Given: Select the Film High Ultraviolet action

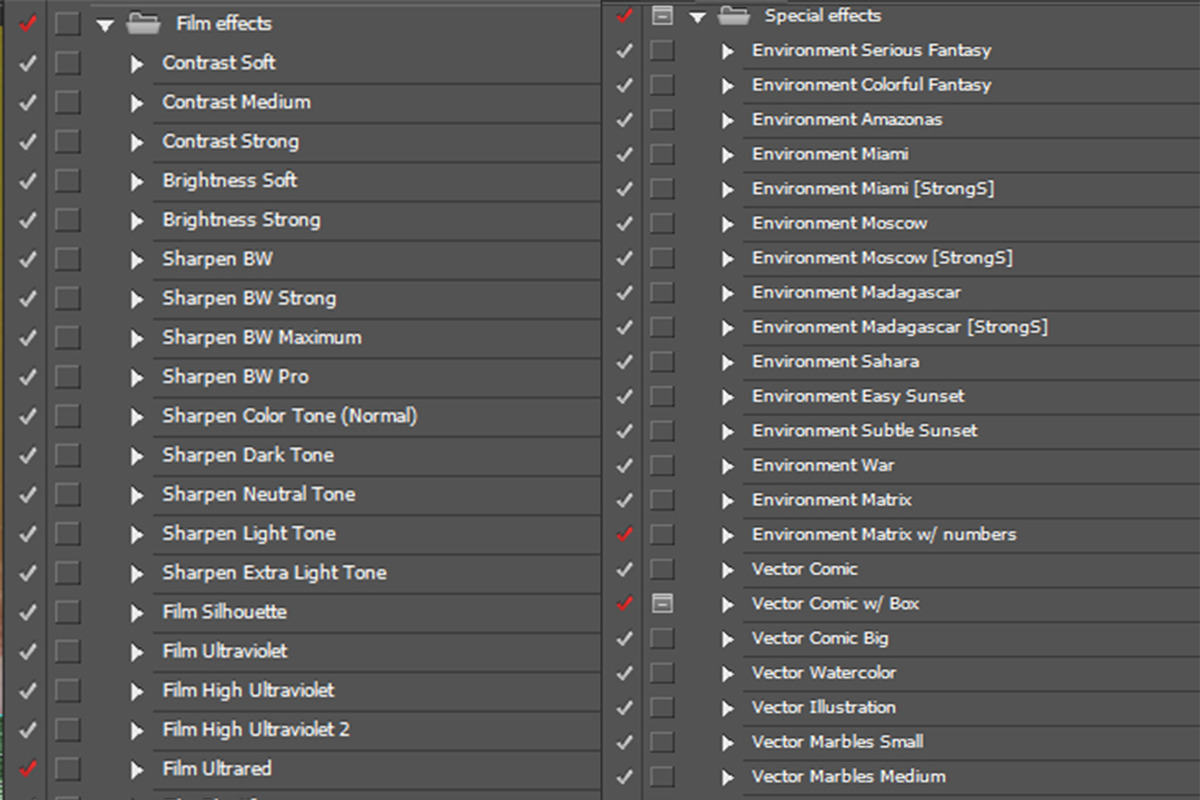Looking at the screenshot, I should click(248, 690).
